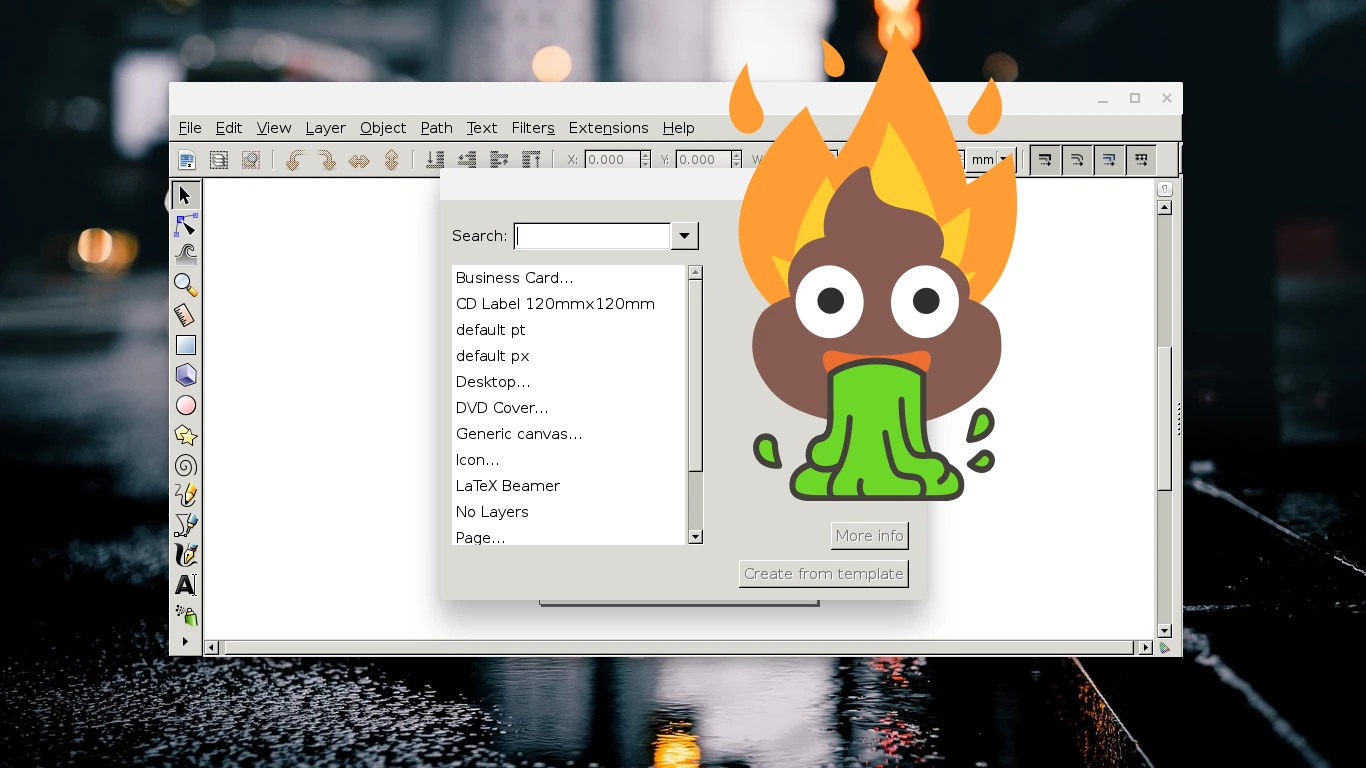
Task: Toggle move patterns with object
Action: coord(1141,160)
